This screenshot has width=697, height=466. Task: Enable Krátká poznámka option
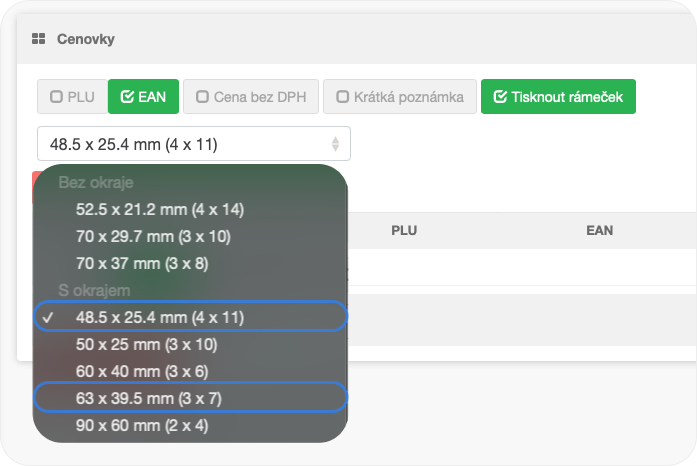[x=399, y=97]
